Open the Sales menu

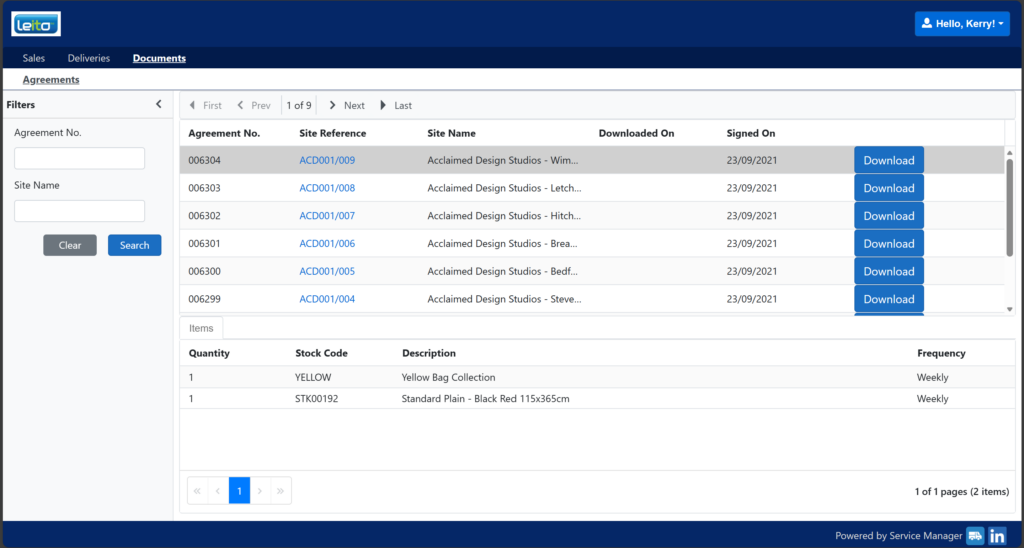coord(34,58)
